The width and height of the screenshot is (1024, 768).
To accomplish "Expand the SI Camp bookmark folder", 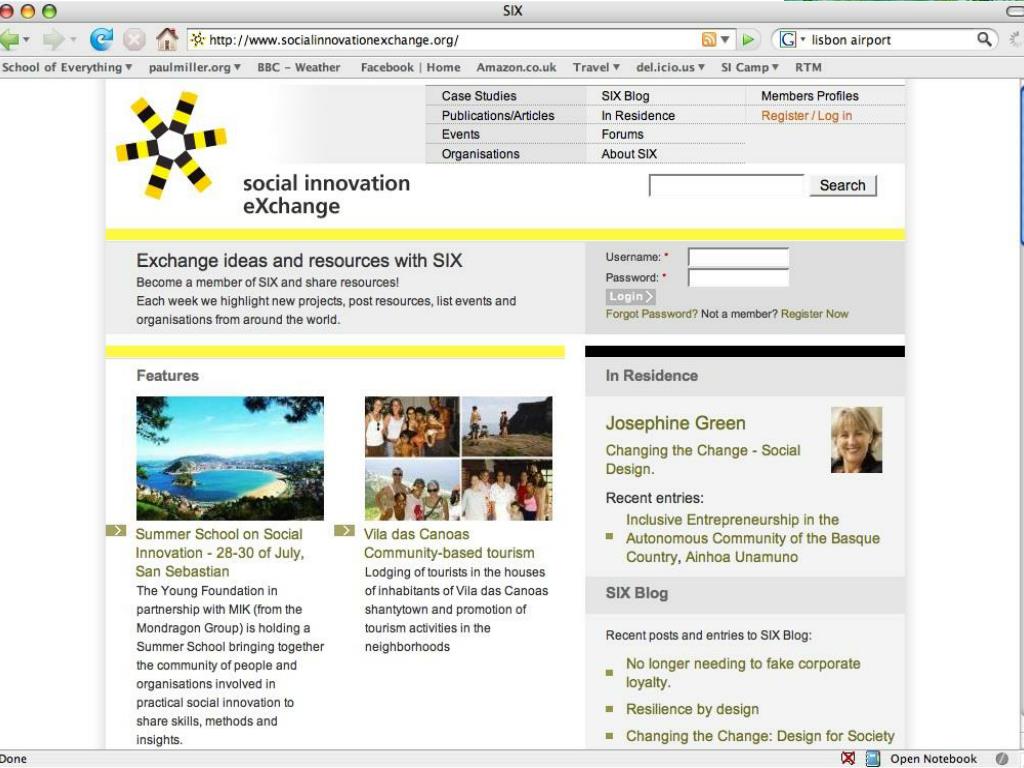I will coord(750,67).
